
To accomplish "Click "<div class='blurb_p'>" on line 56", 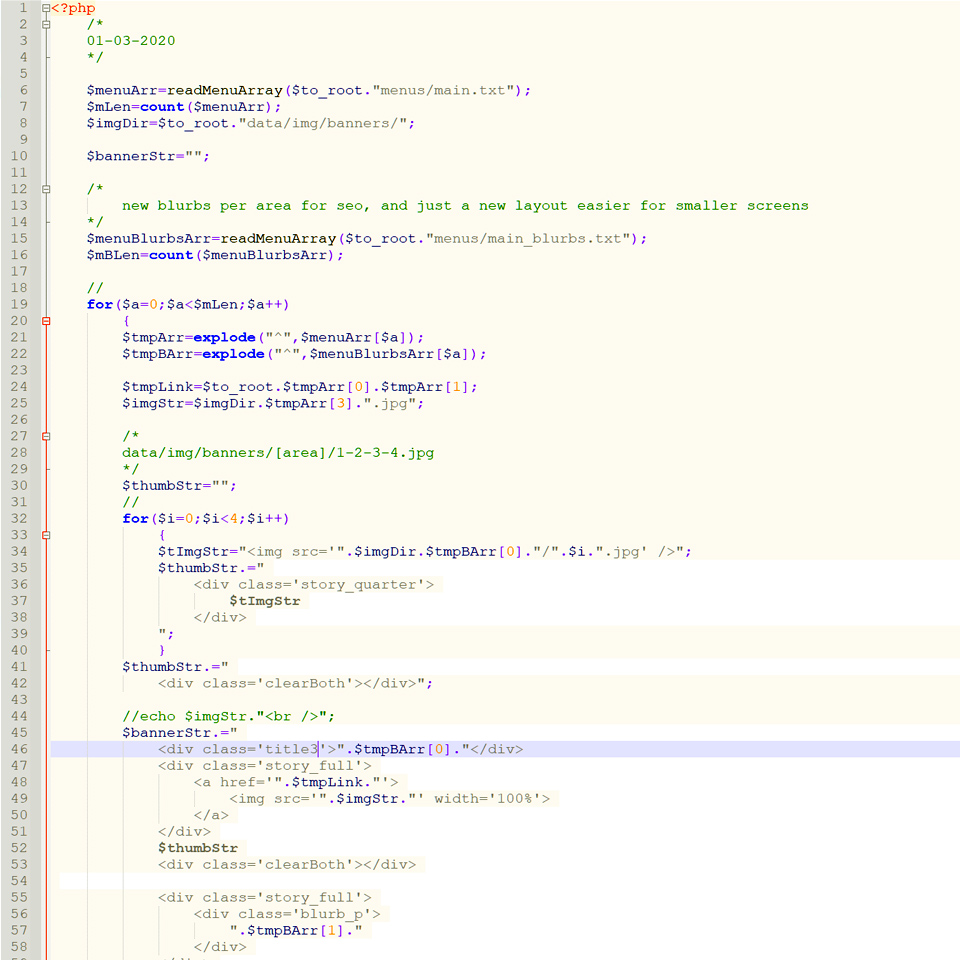I will 287,914.
